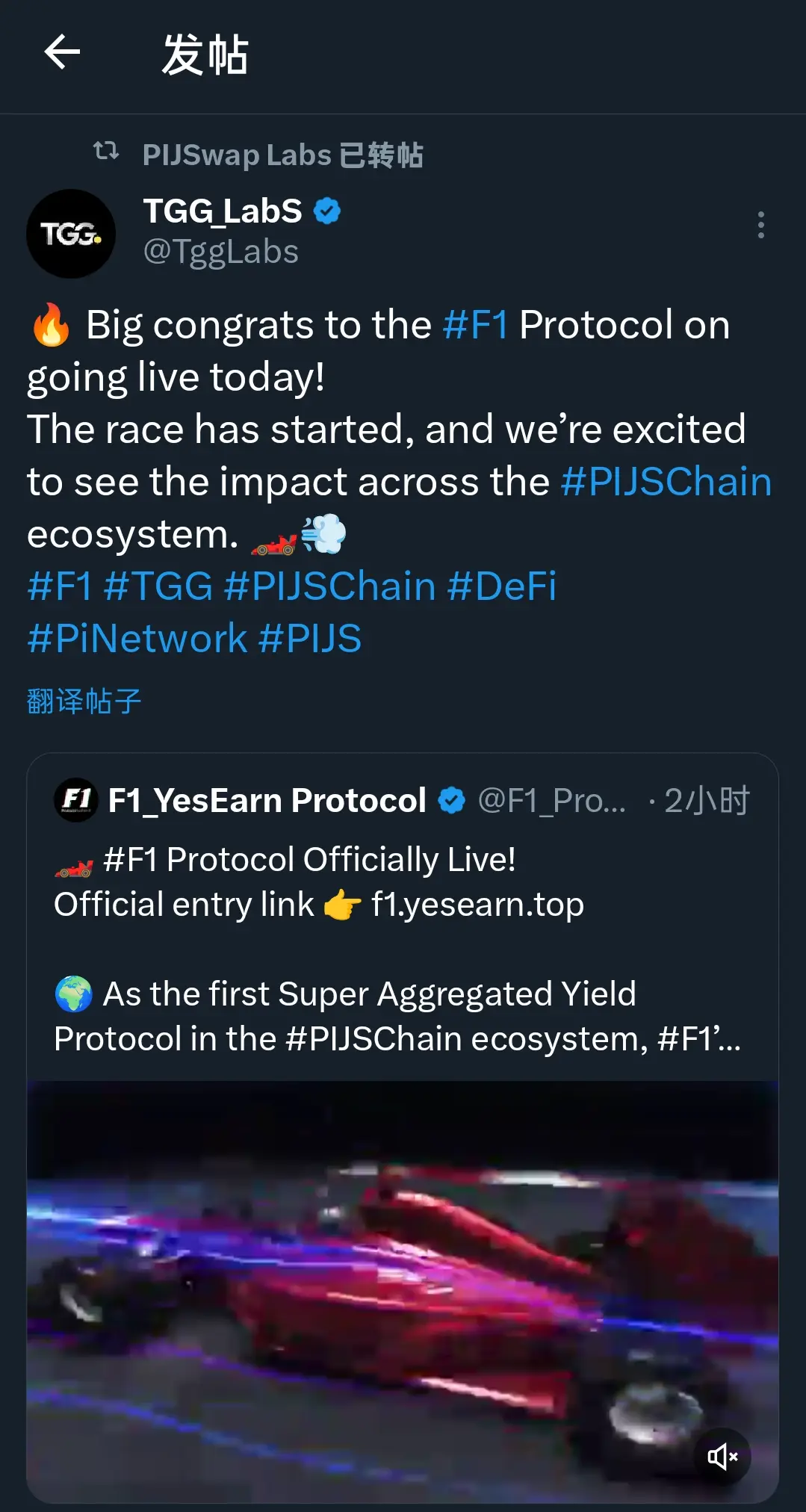Open the #PiNetwork hashtag
The image size is (806, 1512).
click(137, 639)
